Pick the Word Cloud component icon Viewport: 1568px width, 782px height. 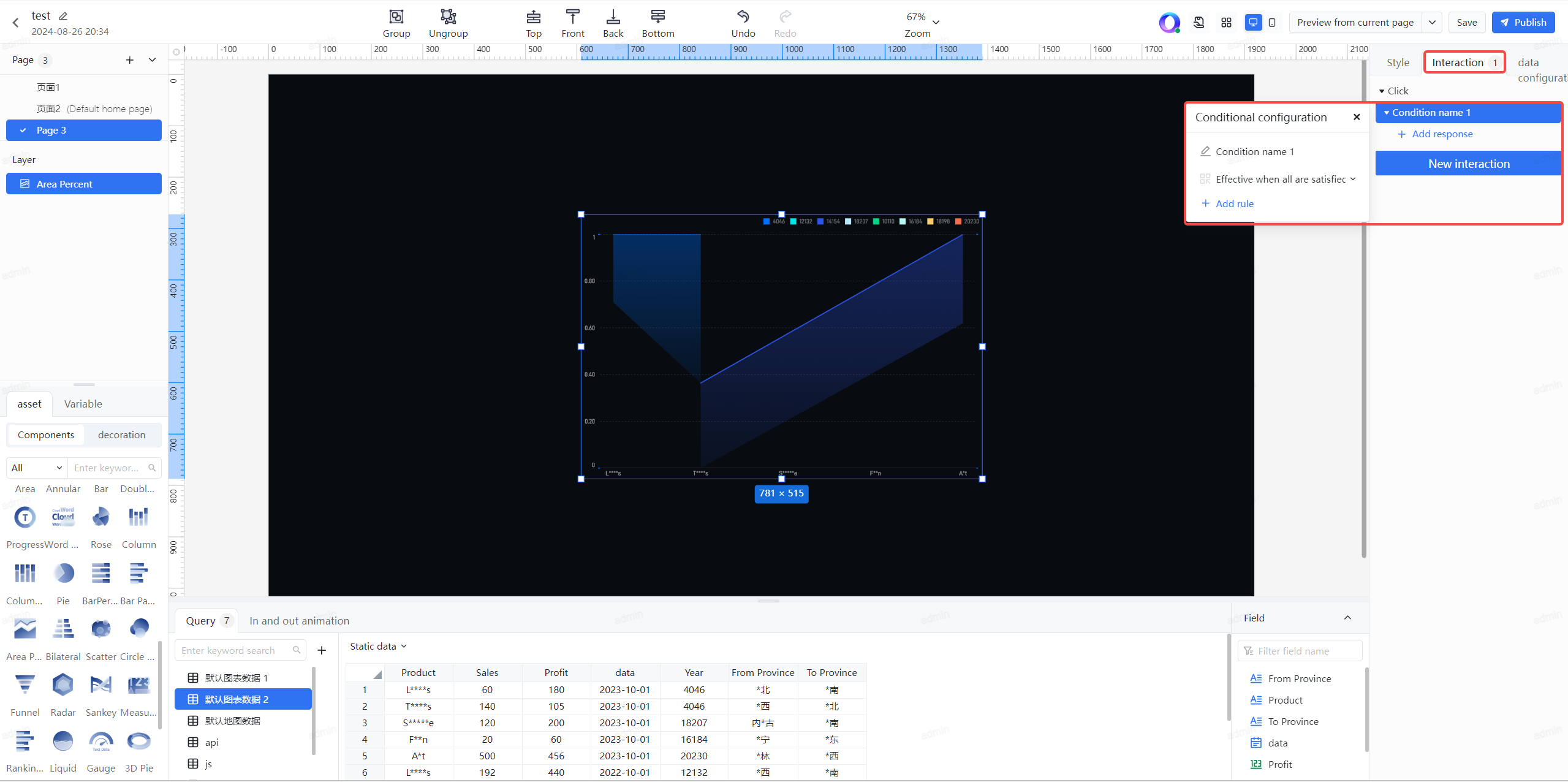coord(63,518)
